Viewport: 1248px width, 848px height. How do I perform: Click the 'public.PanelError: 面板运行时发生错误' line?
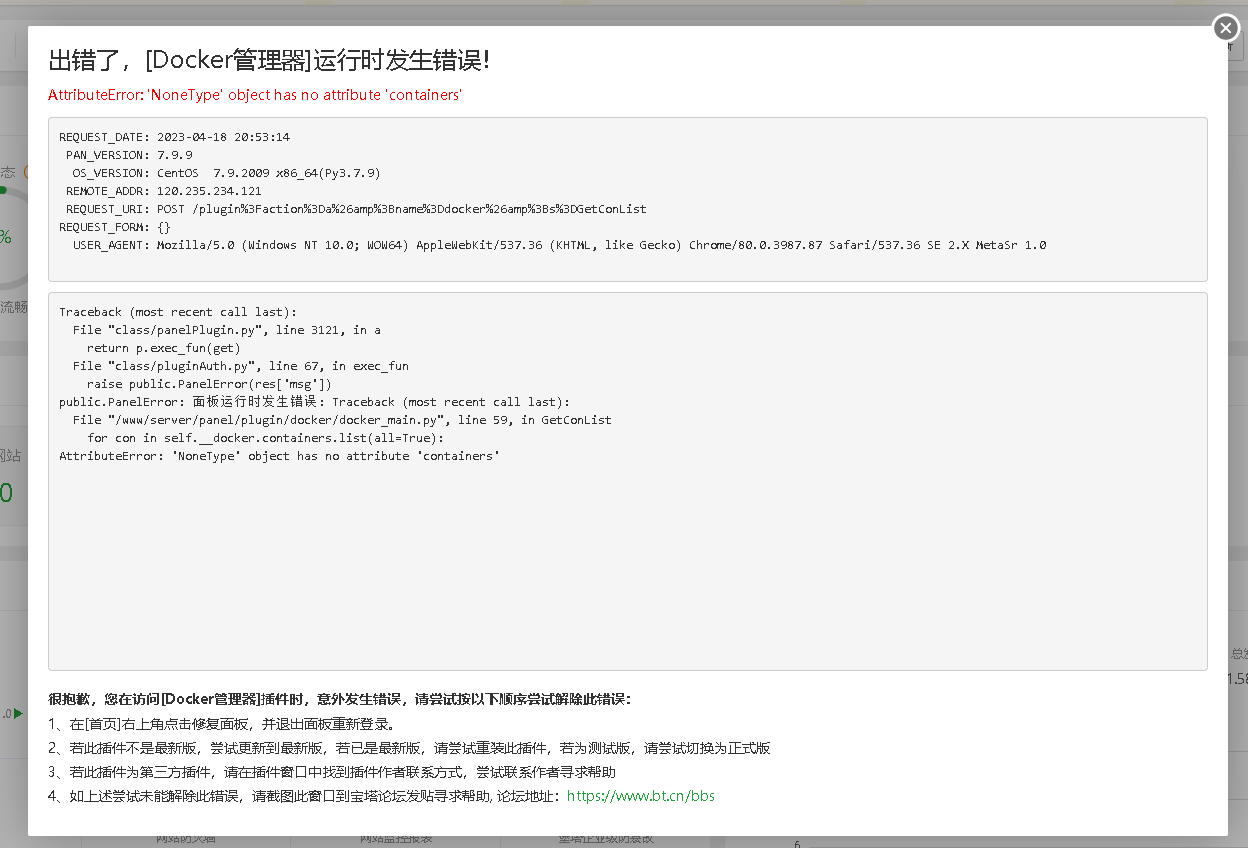click(x=314, y=402)
